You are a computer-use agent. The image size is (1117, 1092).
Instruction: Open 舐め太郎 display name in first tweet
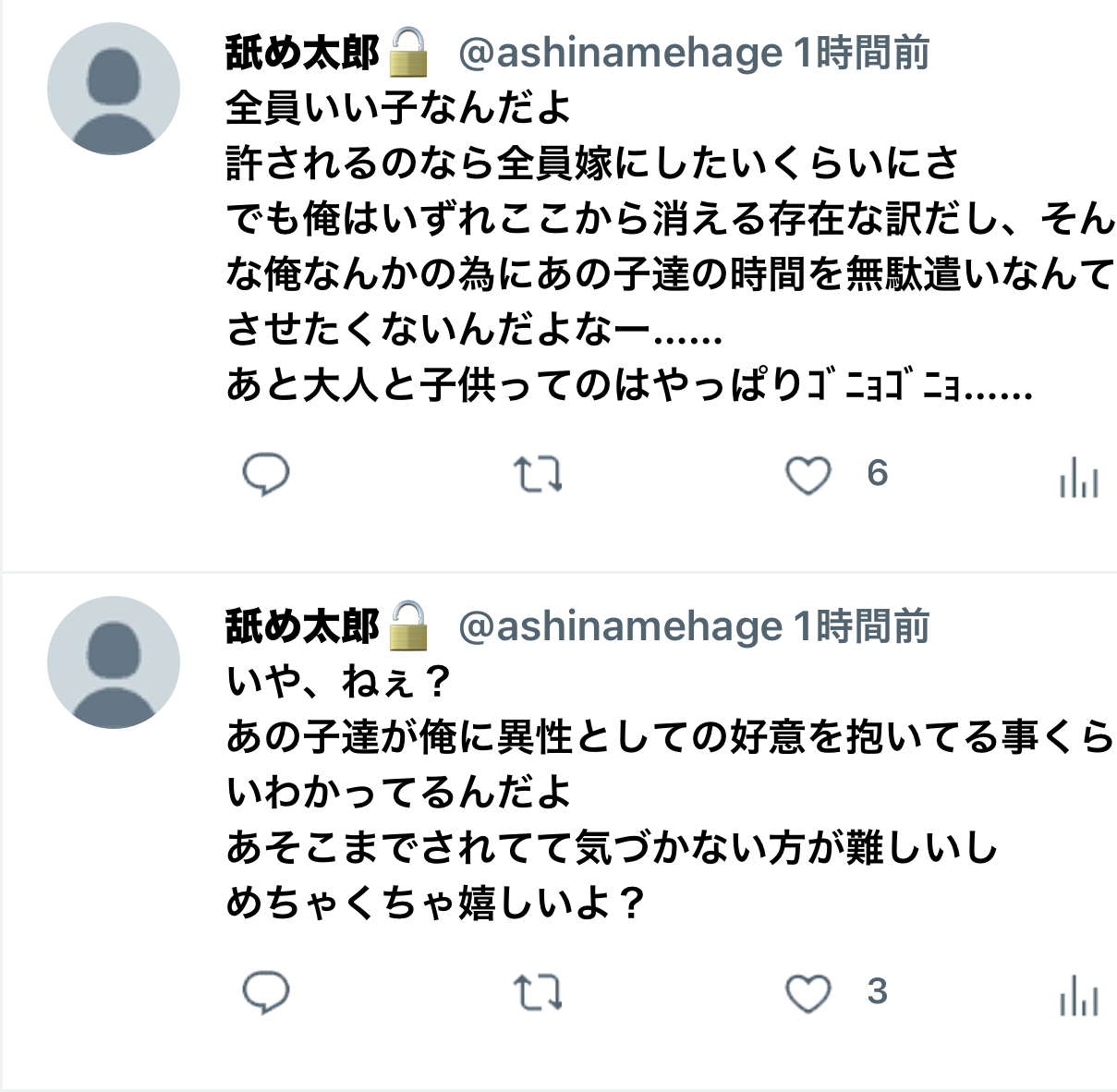coord(302,54)
